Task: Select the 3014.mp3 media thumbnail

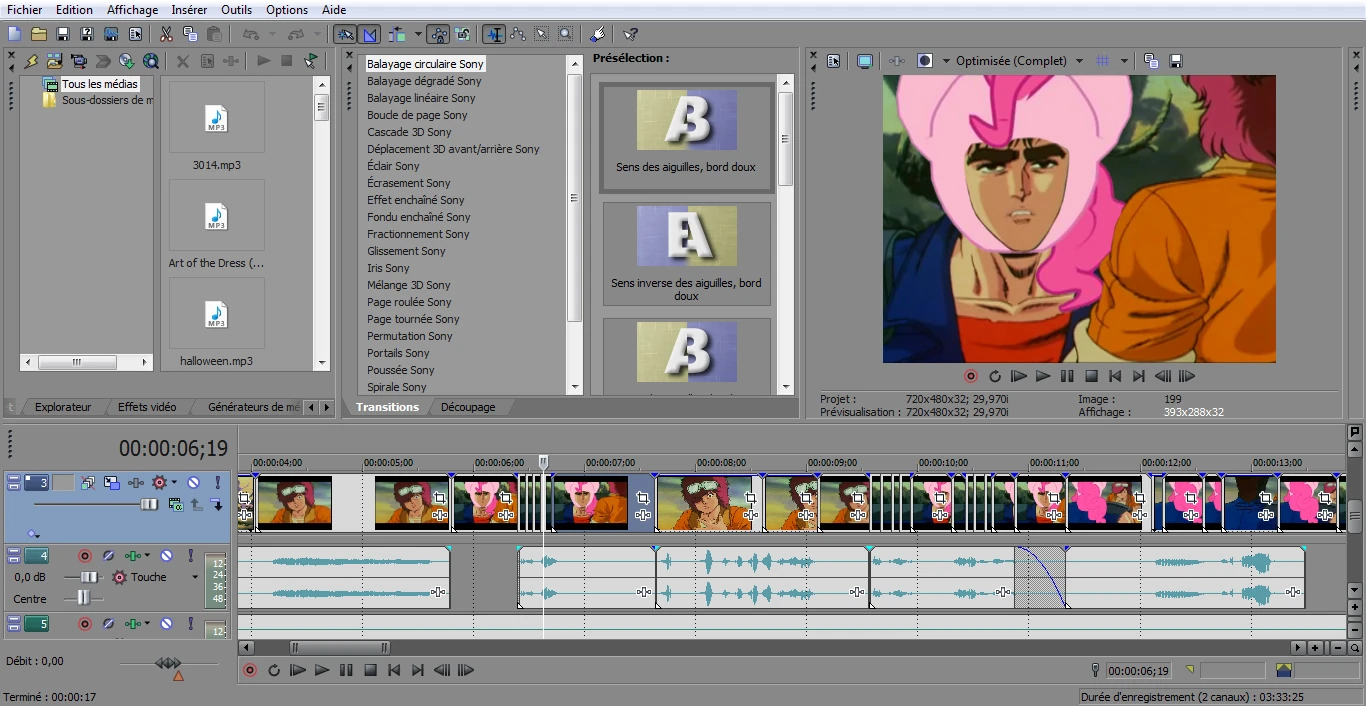Action: tap(217, 118)
